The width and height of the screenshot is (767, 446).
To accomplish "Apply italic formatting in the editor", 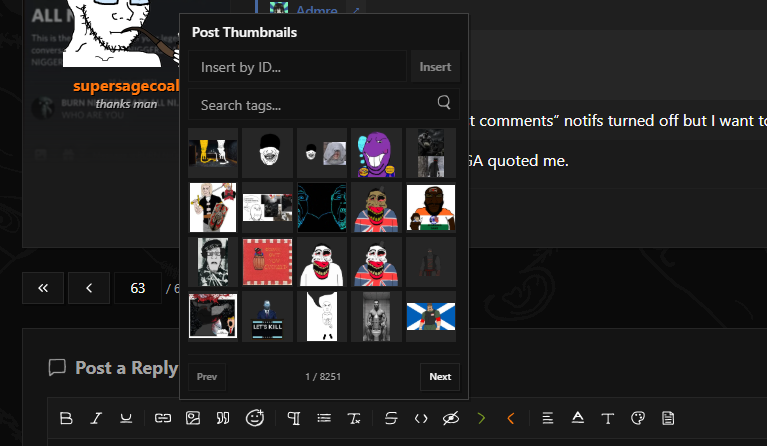I will point(96,417).
